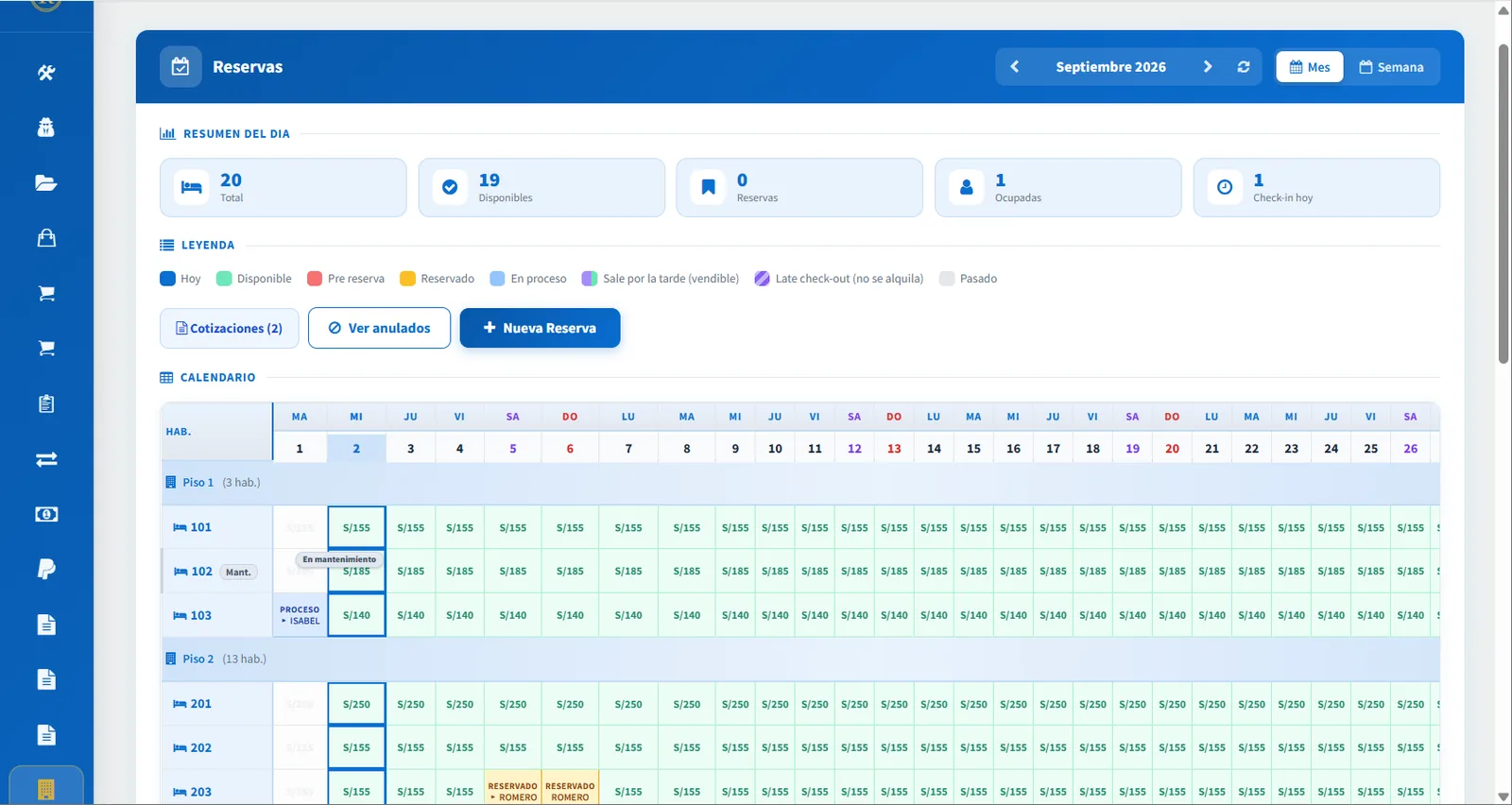
Task: Open the clipboard list sidebar icon
Action: (45, 403)
